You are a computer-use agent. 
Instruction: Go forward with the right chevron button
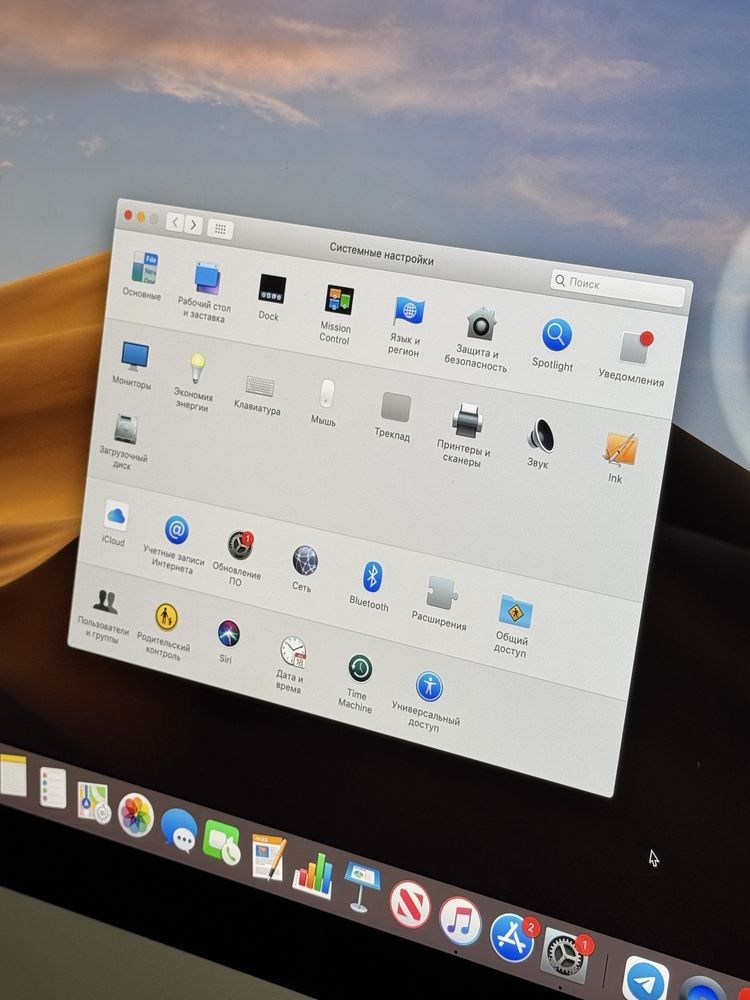[x=194, y=225]
